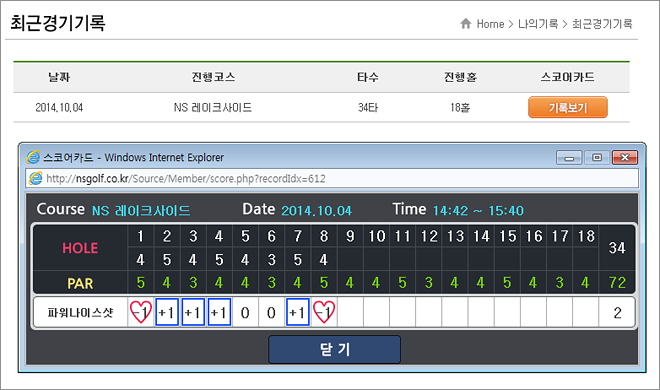This screenshot has height=390, width=660.
Task: Click the Internet Explorer icon in title bar
Action: (33, 157)
